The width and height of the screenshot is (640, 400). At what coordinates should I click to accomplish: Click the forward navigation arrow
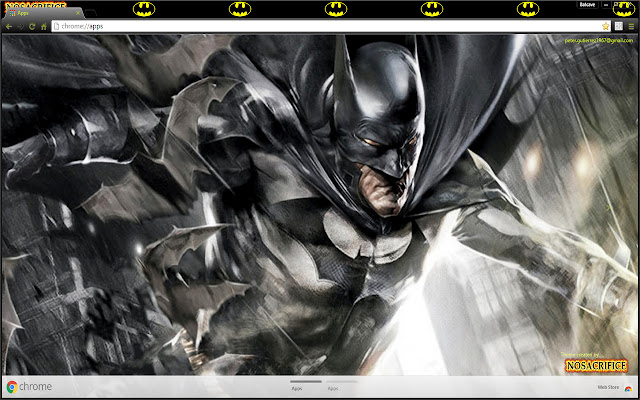click(20, 27)
